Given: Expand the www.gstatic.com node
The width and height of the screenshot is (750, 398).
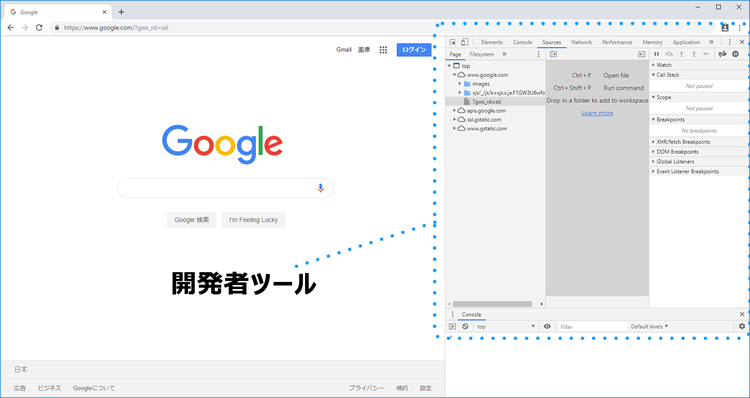Looking at the screenshot, I should coord(454,128).
